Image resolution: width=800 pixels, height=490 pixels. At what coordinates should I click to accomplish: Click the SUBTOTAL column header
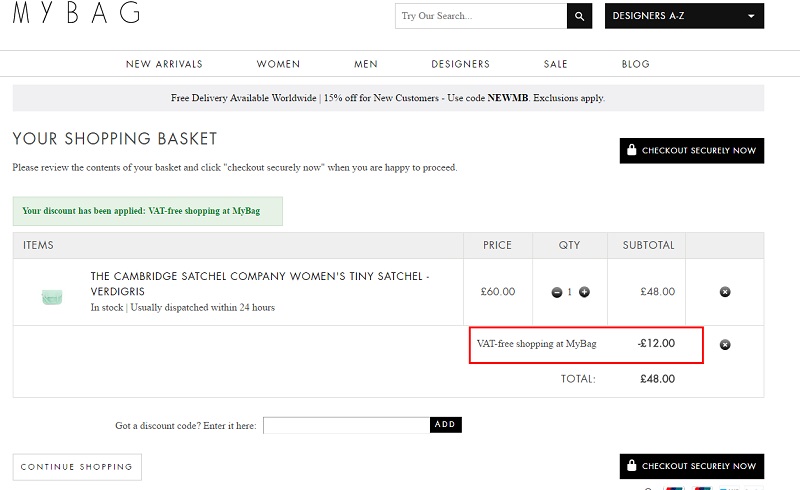[648, 245]
